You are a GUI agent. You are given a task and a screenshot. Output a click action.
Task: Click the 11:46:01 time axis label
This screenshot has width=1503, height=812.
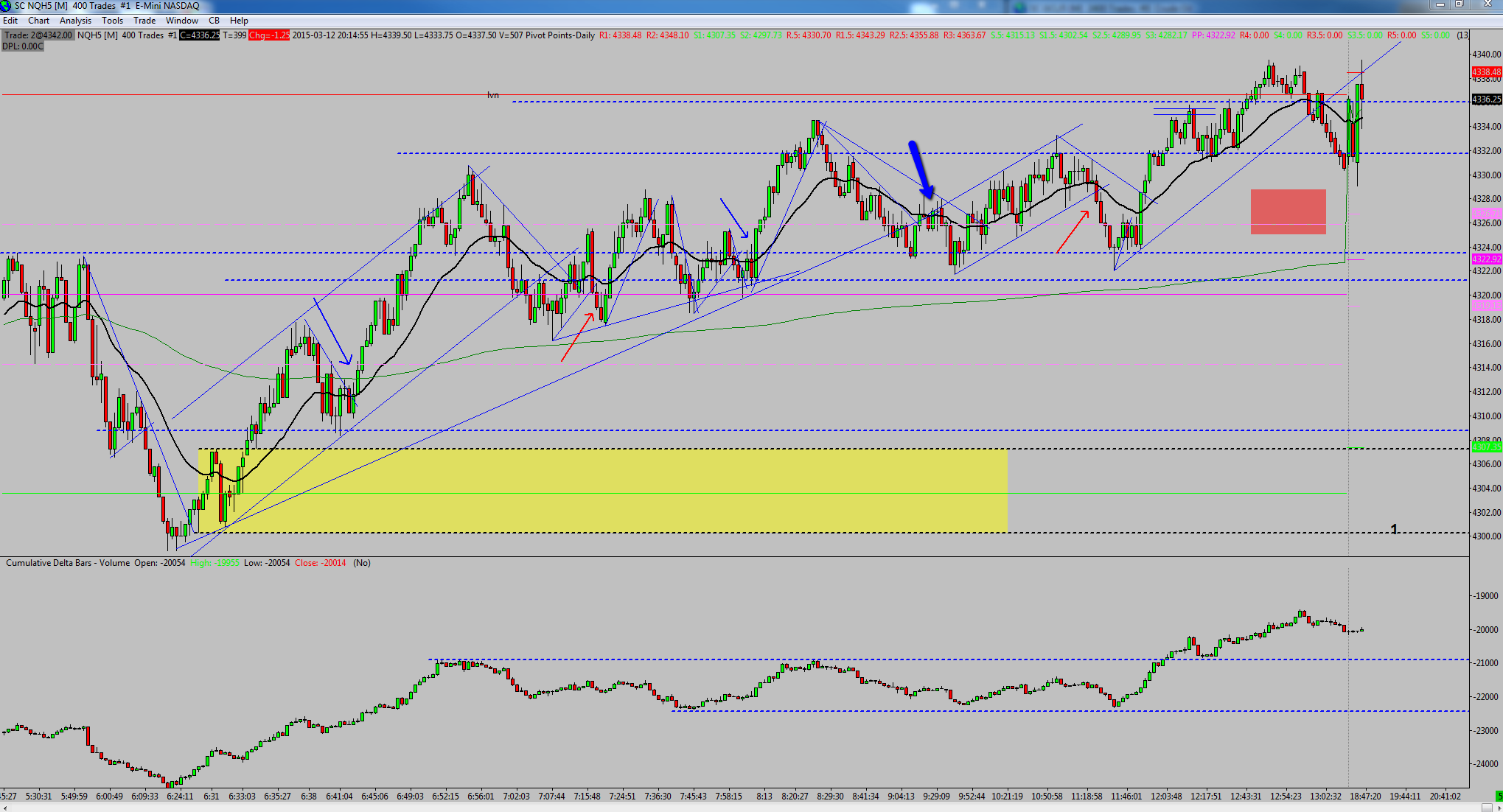1126,797
